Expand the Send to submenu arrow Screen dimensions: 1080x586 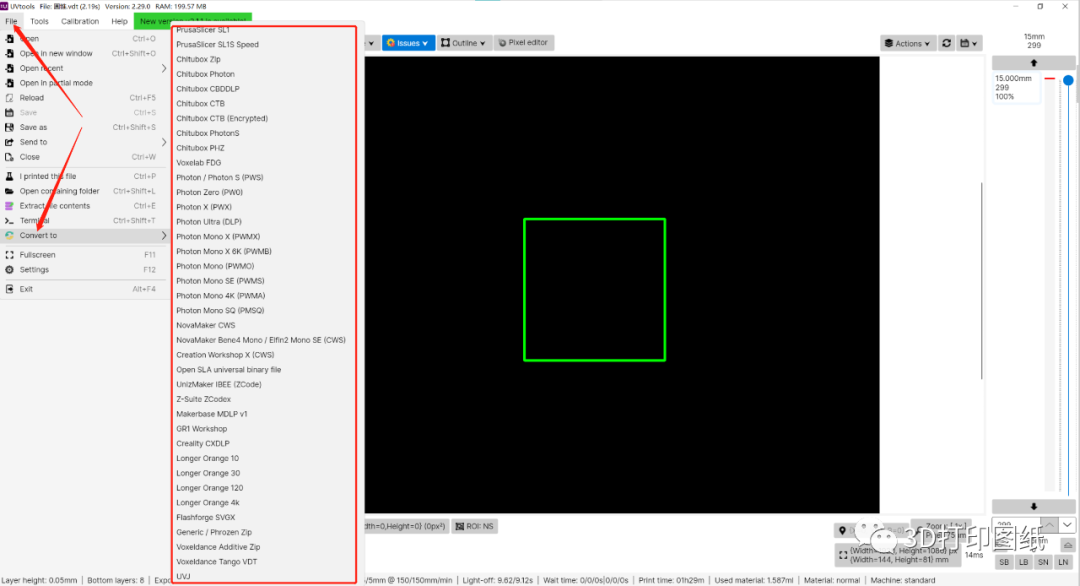[164, 142]
